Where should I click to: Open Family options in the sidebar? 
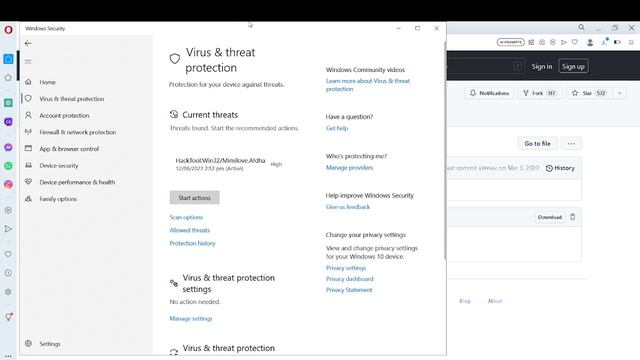pos(58,199)
